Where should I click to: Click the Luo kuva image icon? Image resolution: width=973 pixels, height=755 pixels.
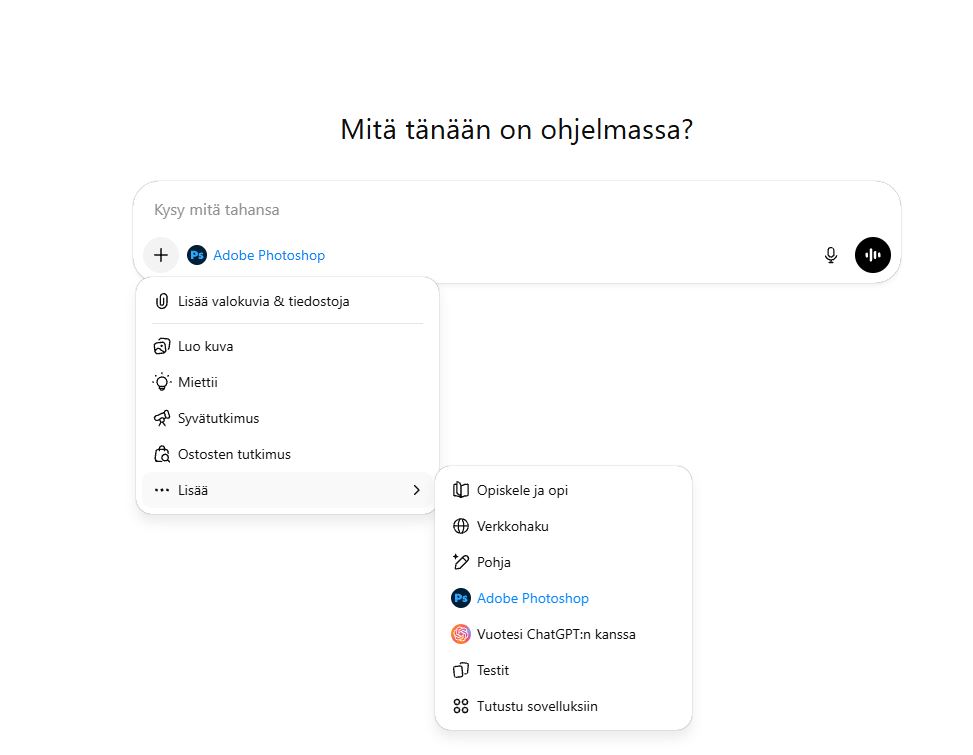(162, 346)
